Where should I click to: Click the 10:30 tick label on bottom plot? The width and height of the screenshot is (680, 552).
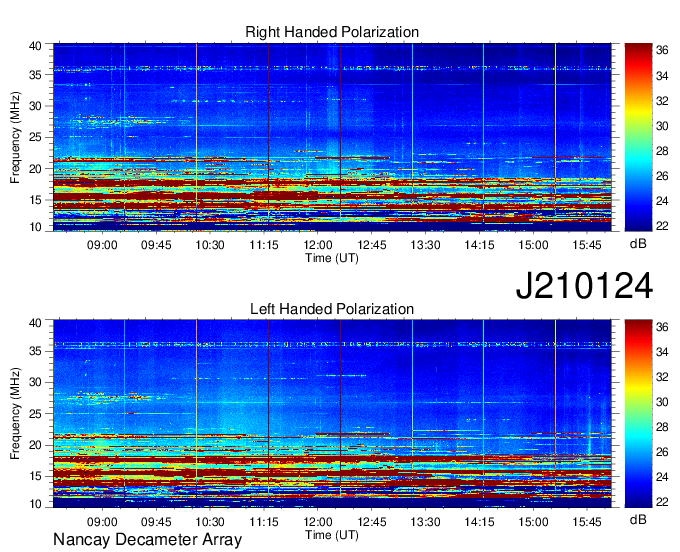[x=210, y=522]
